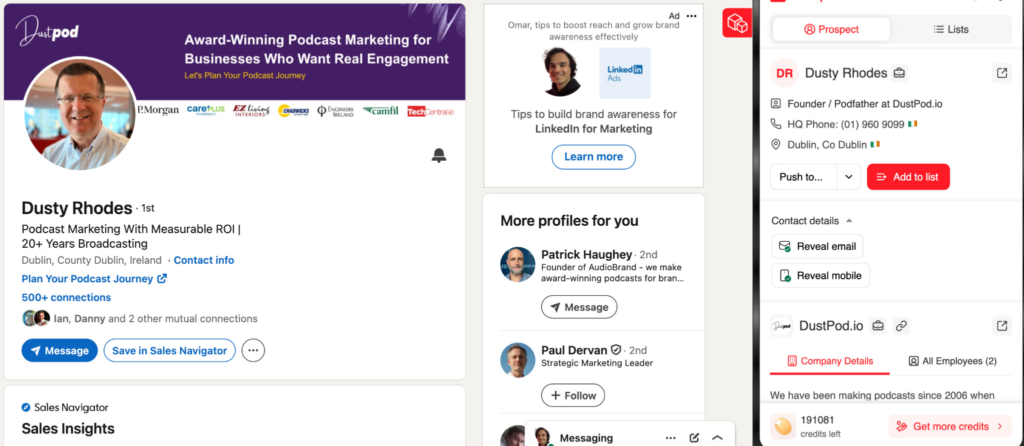Click the Messaging bar title
The height and width of the screenshot is (446, 1024).
(586, 438)
